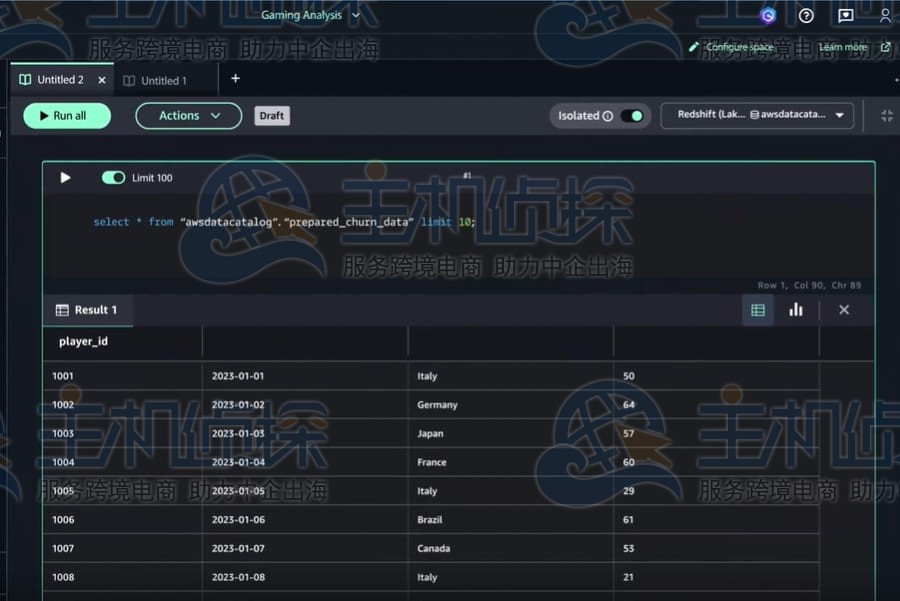Open the Redshift connection dropdown
The height and width of the screenshot is (601, 900).
pyautogui.click(x=757, y=115)
